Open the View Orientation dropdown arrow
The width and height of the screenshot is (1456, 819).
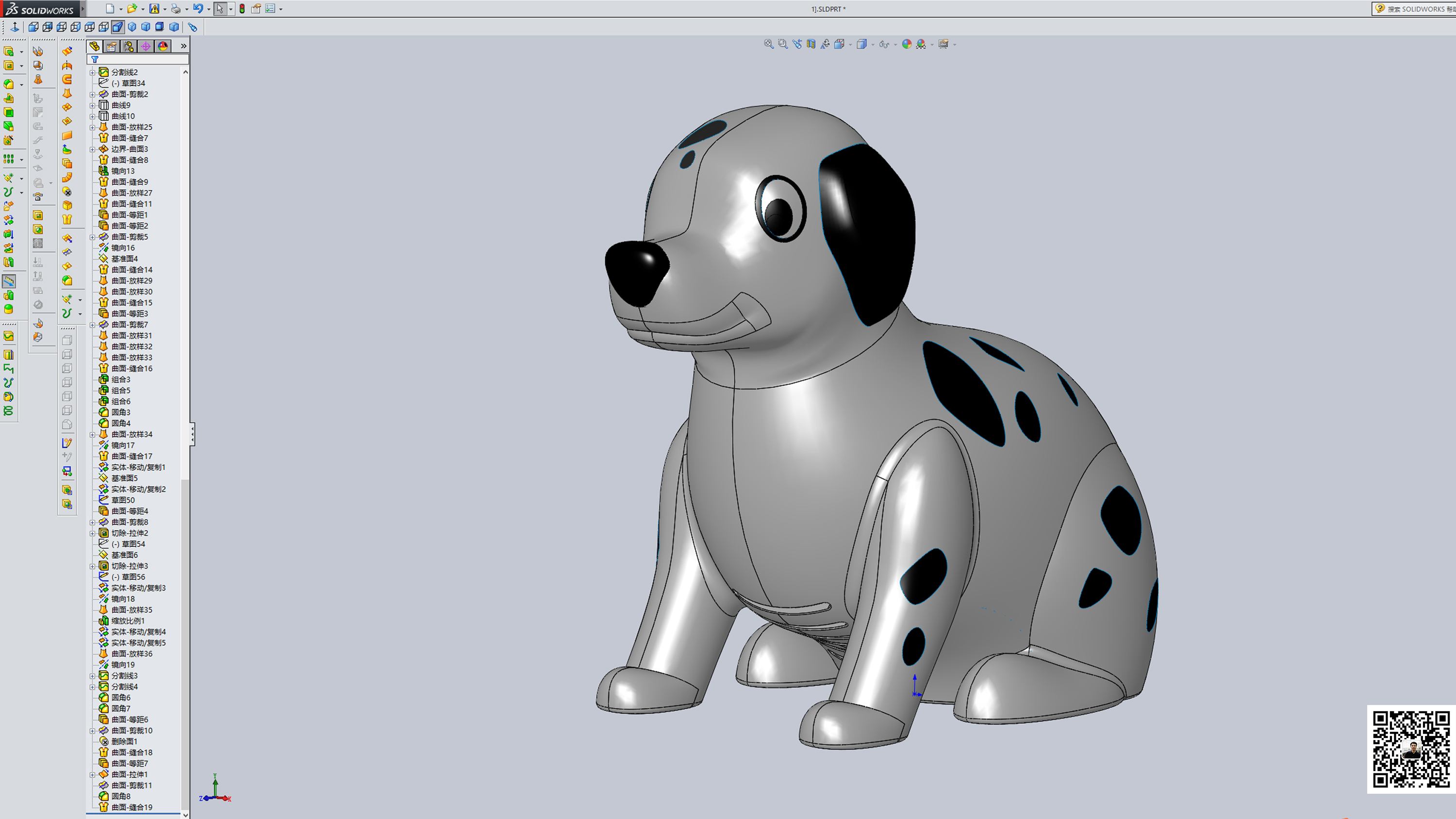tap(851, 44)
